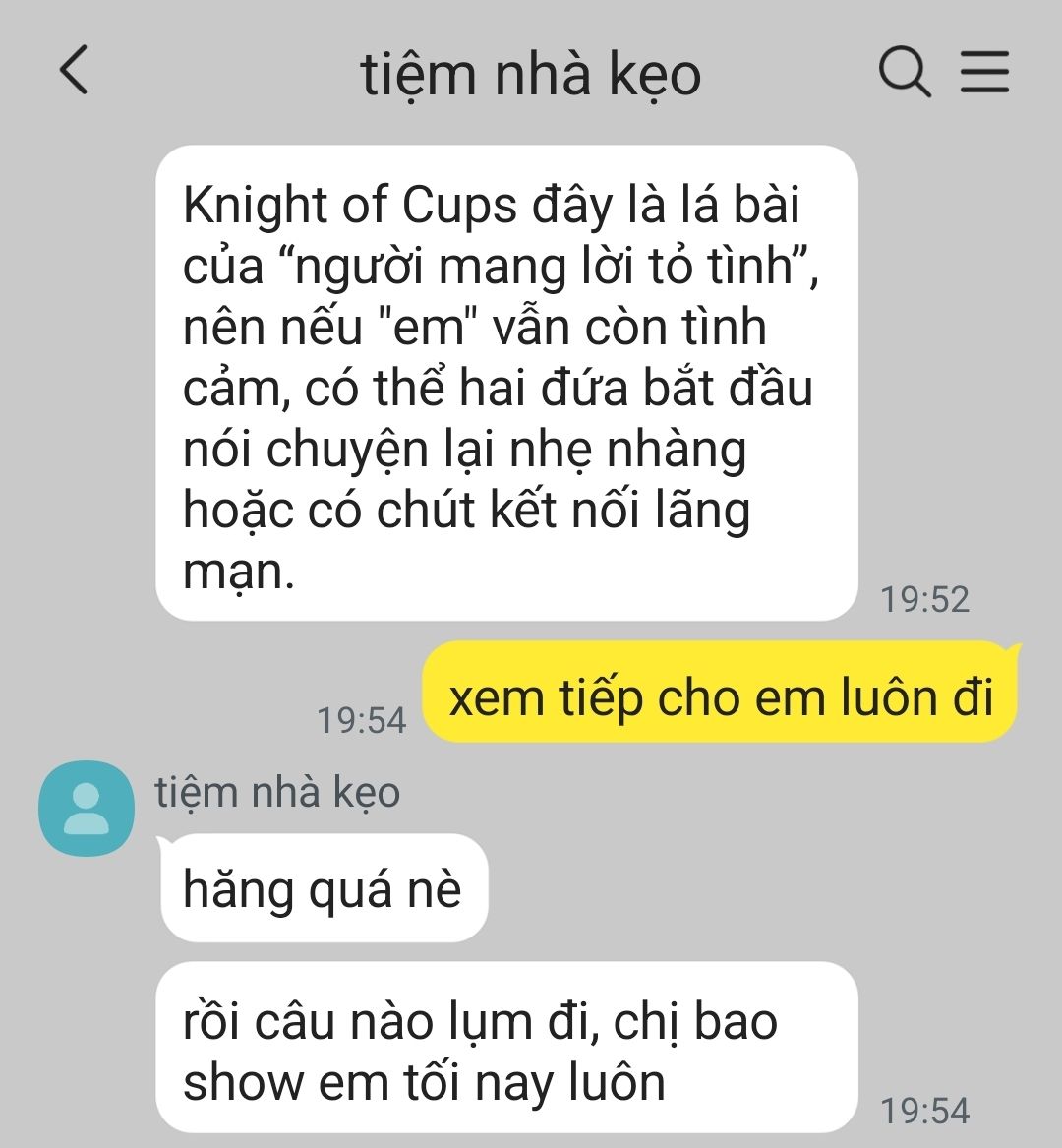This screenshot has height=1148, width=1062.
Task: Tap the 19:54 timestamp beside yellow bubble
Action: 362,720
